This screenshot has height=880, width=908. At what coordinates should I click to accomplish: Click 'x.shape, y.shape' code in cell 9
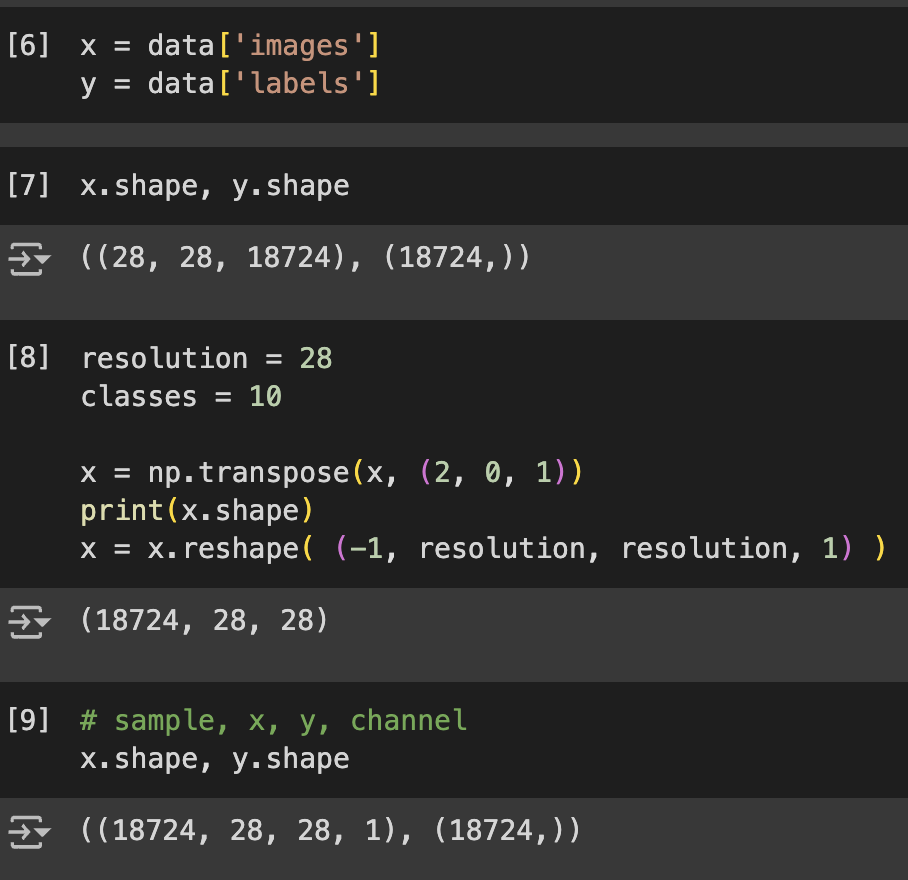point(215,759)
